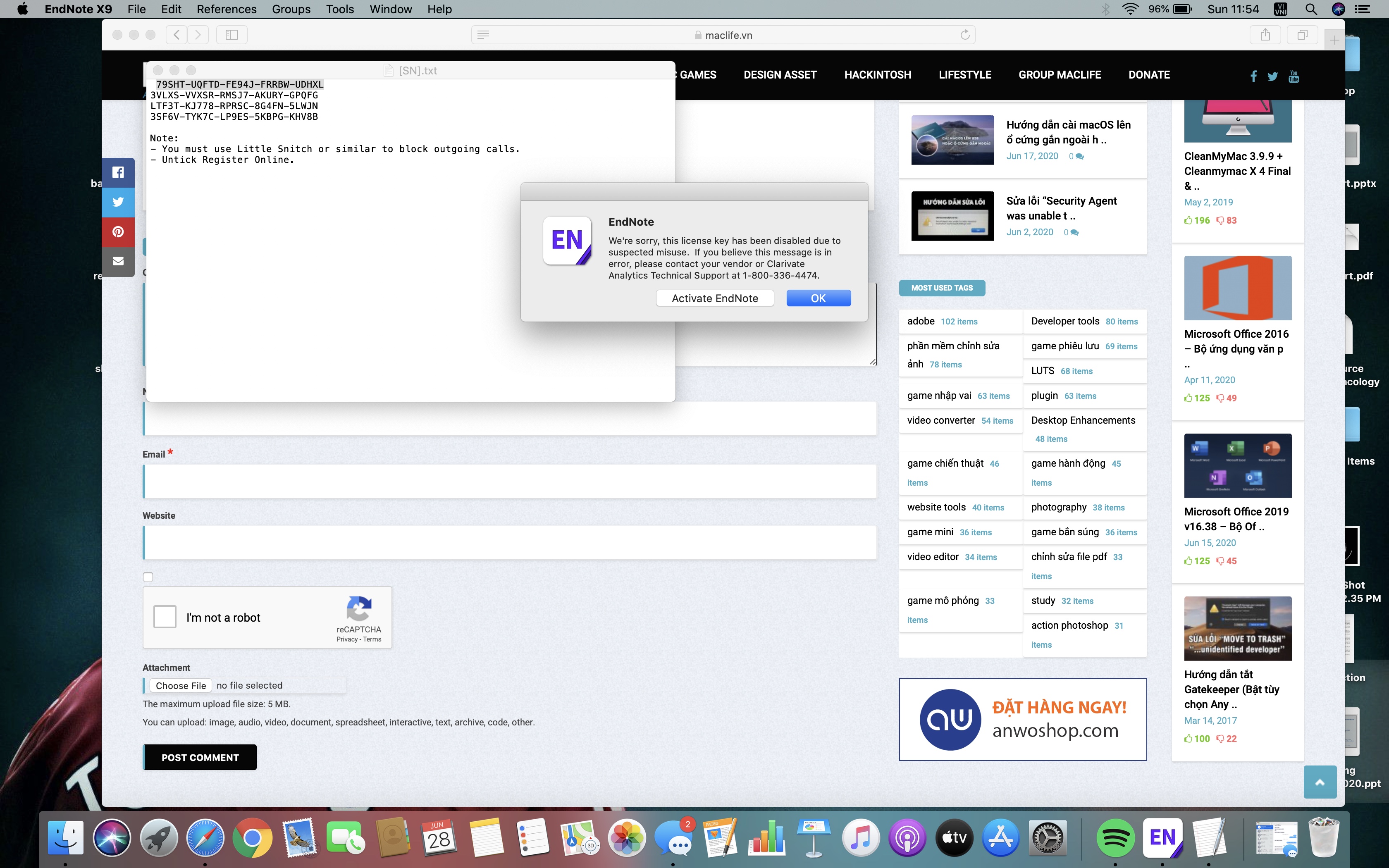Click the Activate EndNote button
This screenshot has width=1389, height=868.
(715, 298)
